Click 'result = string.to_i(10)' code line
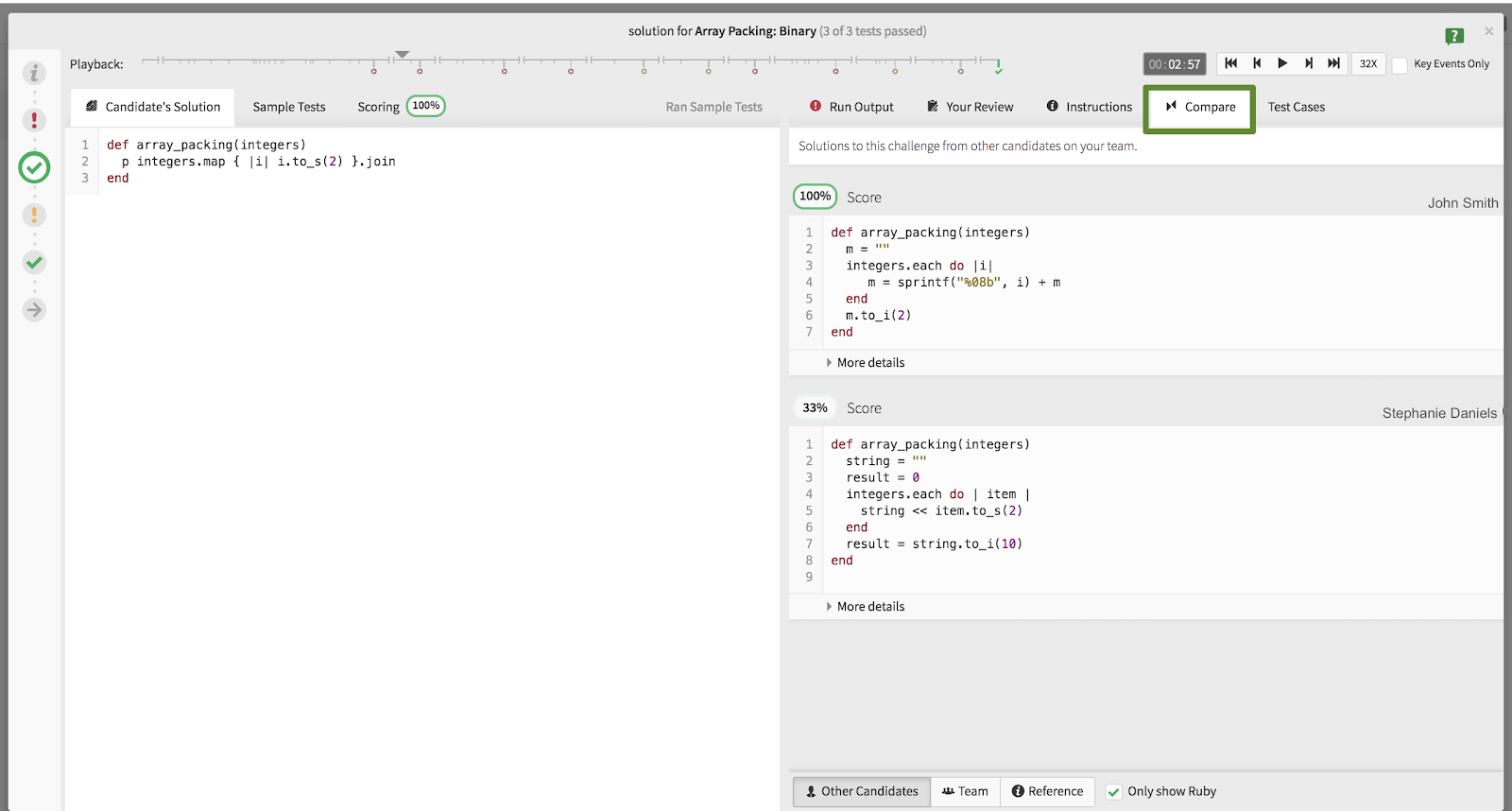Image resolution: width=1512 pixels, height=811 pixels. point(934,544)
